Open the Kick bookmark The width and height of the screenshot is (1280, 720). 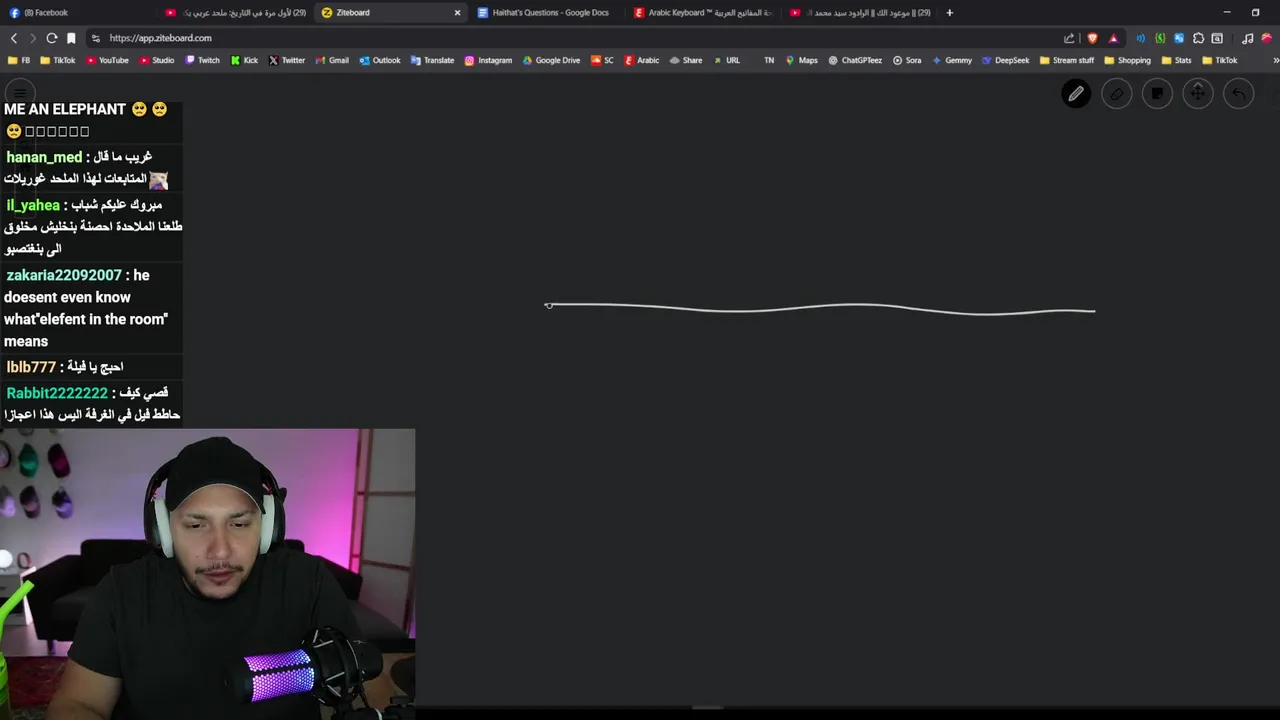244,60
